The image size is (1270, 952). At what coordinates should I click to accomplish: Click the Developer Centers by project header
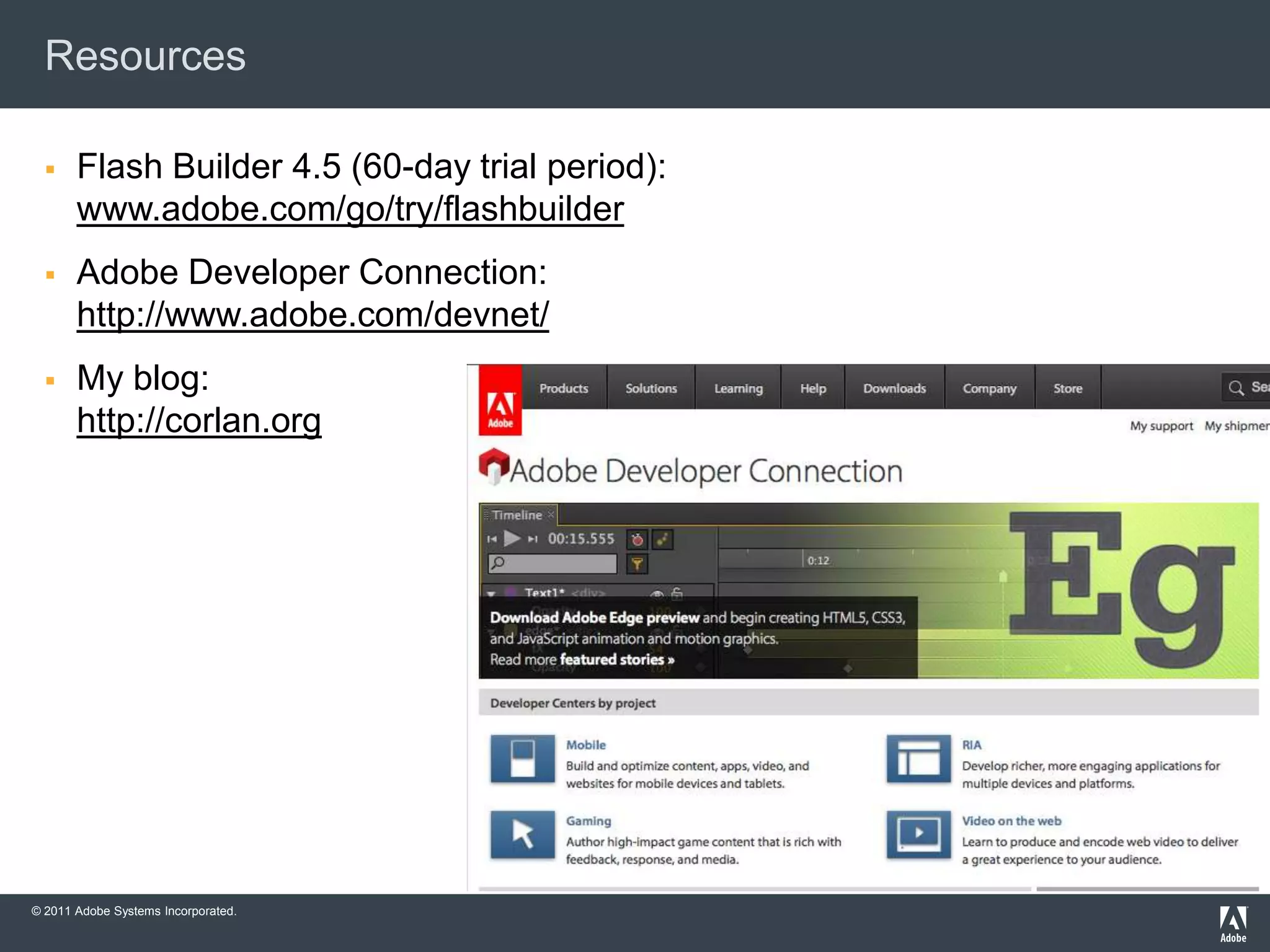[x=868, y=703]
